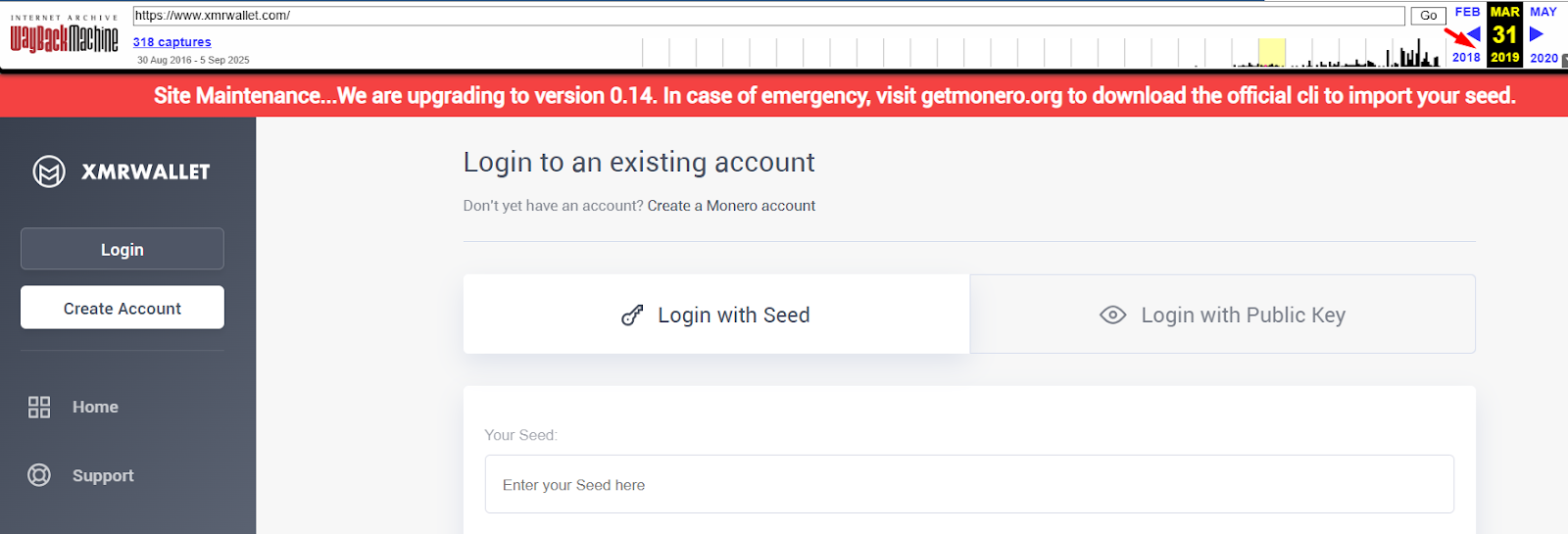
Task: Jump to the FEB capture month
Action: [1467, 12]
